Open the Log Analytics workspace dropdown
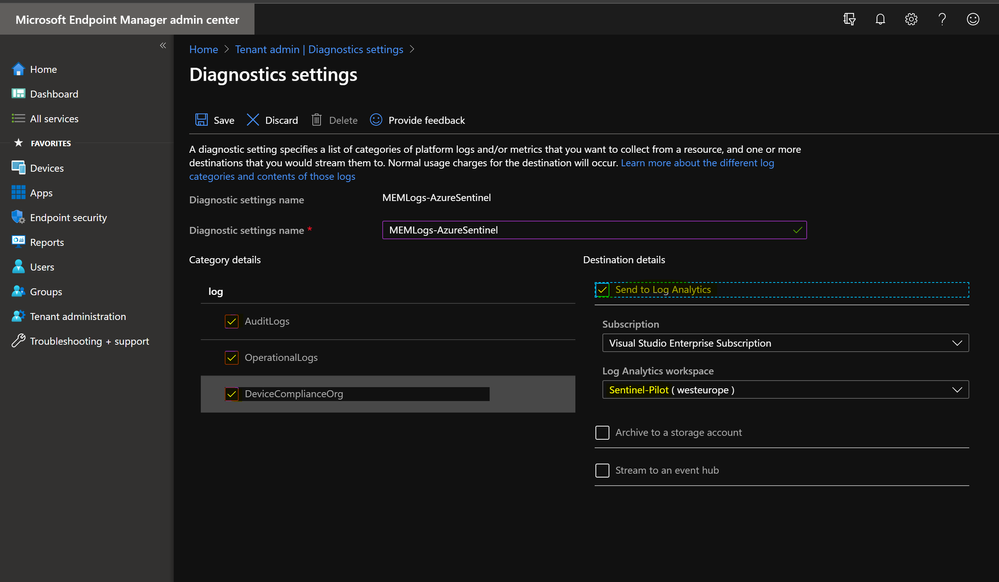The image size is (999, 582). [x=785, y=389]
